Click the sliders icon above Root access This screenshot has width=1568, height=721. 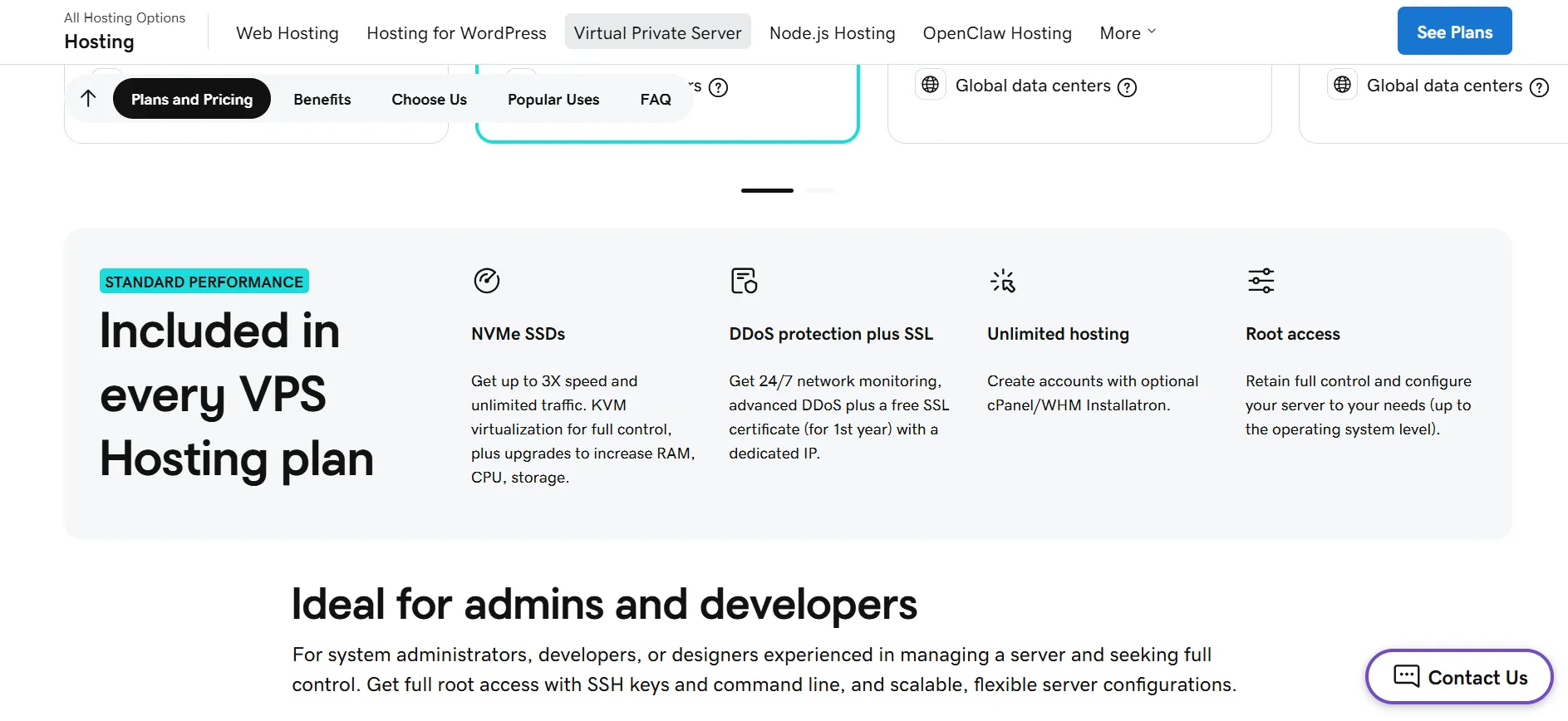pos(1261,281)
